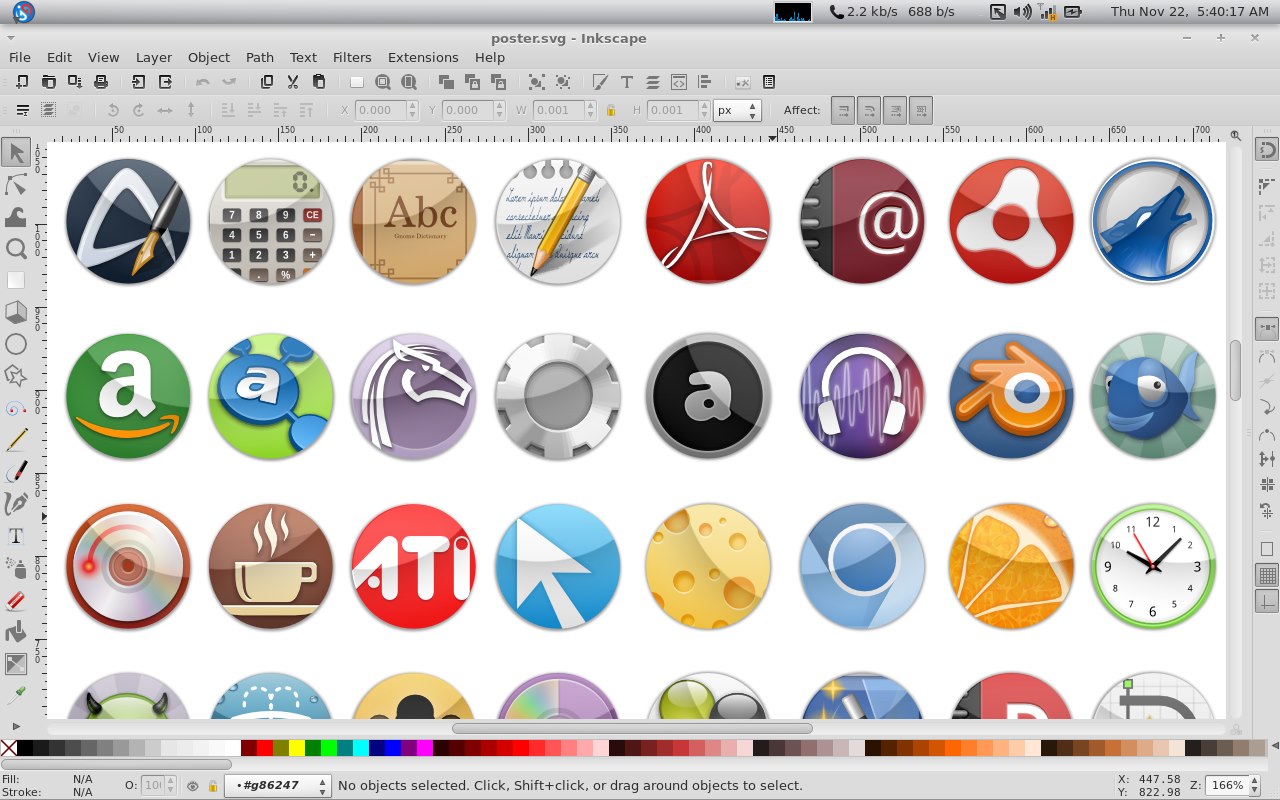Image resolution: width=1280 pixels, height=800 pixels.
Task: Open Document Properties icon
Action: [769, 82]
